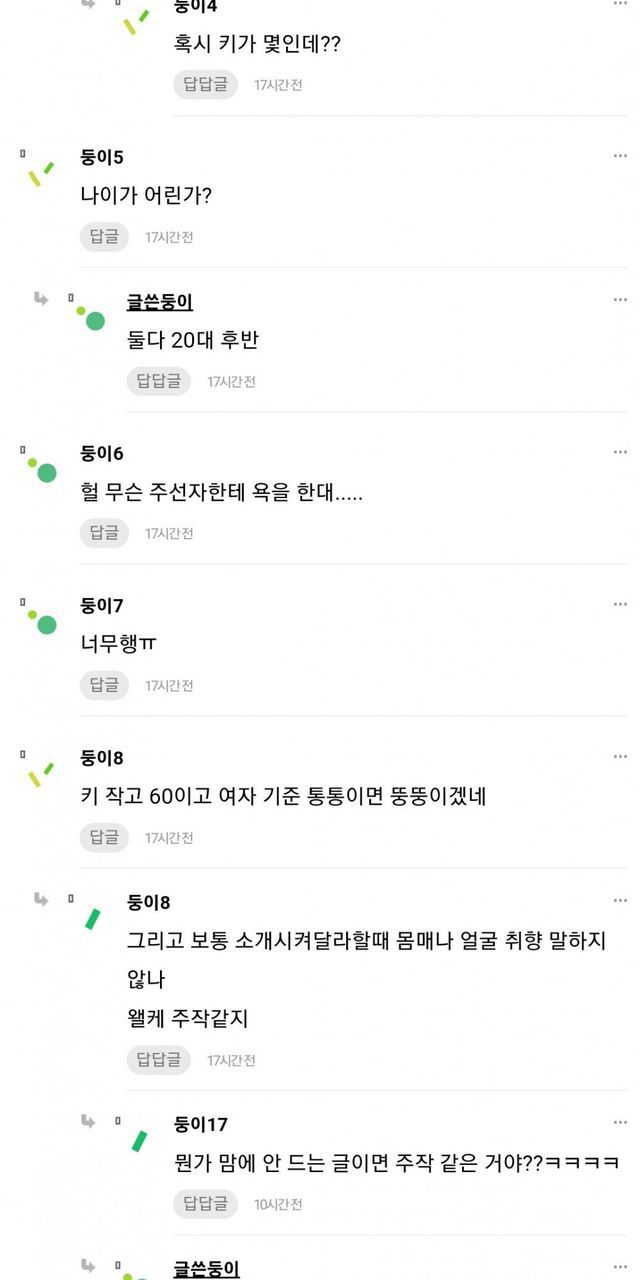
Task: Open more options for 둥이7 comment
Action: pyautogui.click(x=620, y=605)
